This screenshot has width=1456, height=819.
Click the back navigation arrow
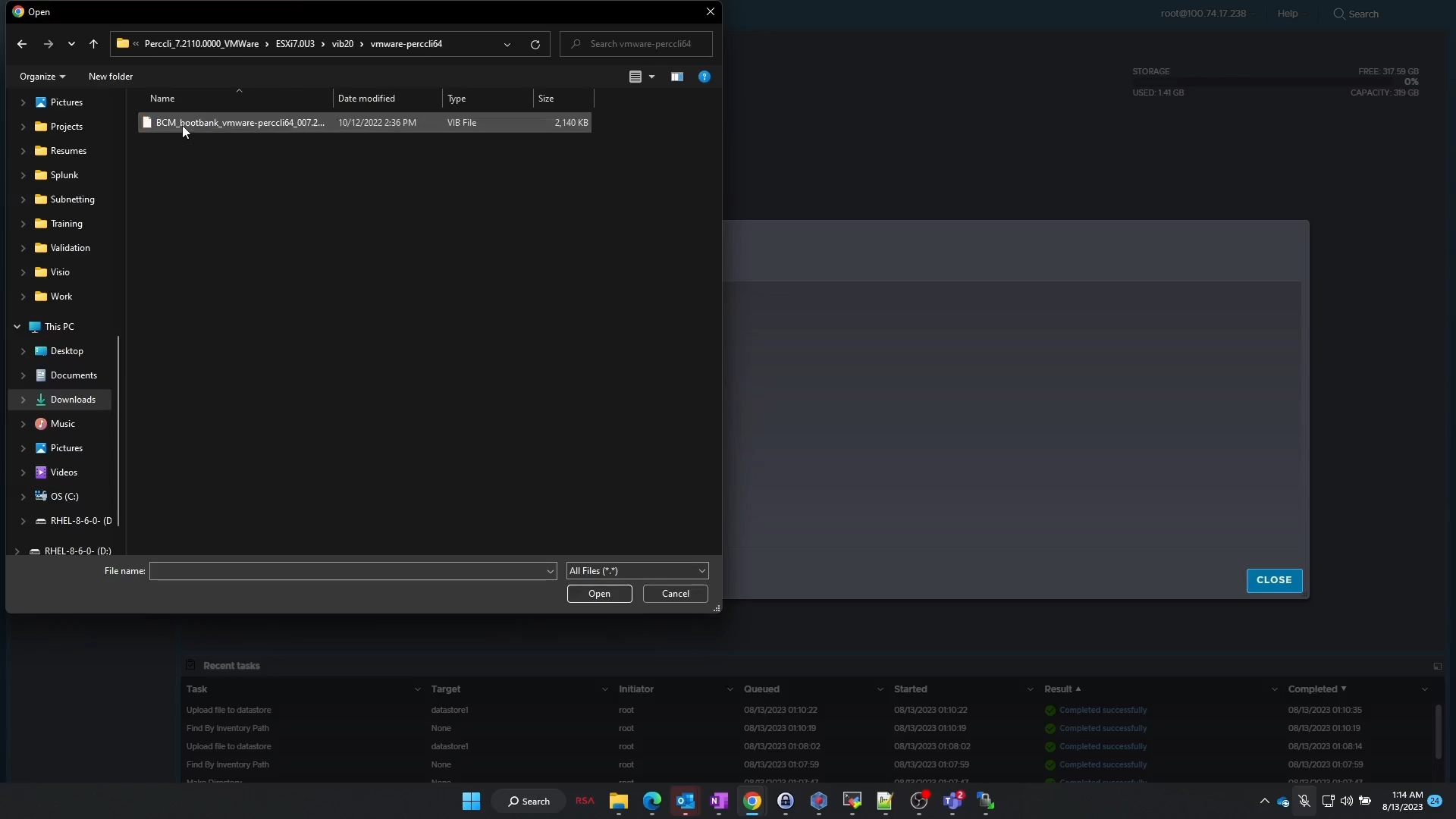(x=21, y=43)
